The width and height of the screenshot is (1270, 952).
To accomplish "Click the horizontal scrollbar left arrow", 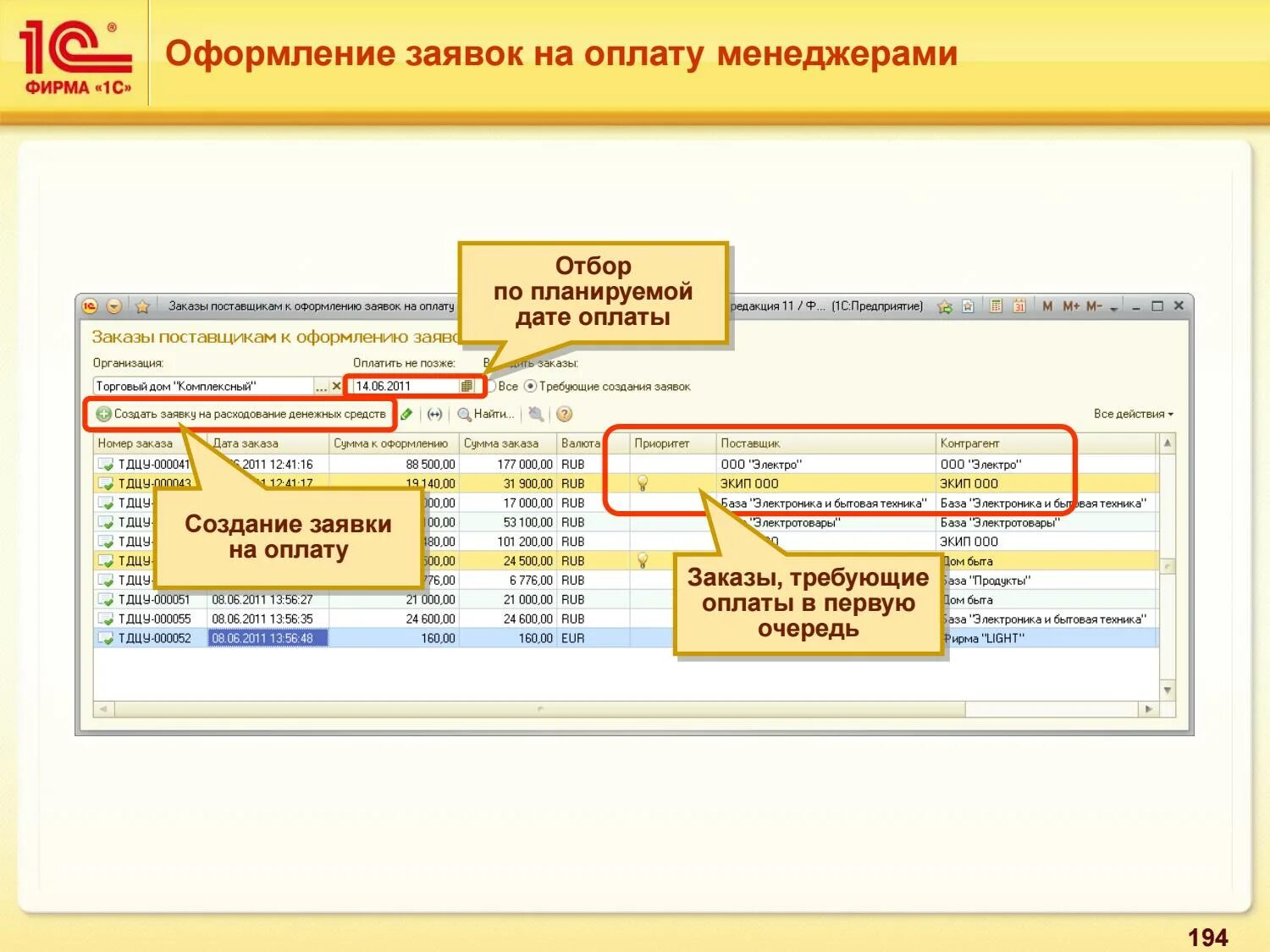I will click(x=103, y=708).
